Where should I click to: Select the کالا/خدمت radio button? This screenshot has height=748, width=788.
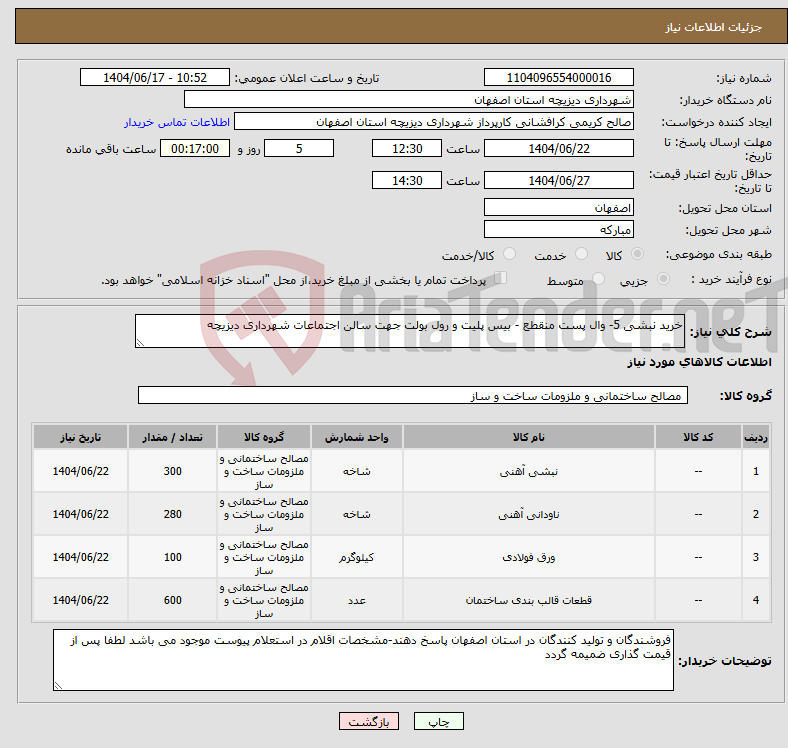pos(510,254)
